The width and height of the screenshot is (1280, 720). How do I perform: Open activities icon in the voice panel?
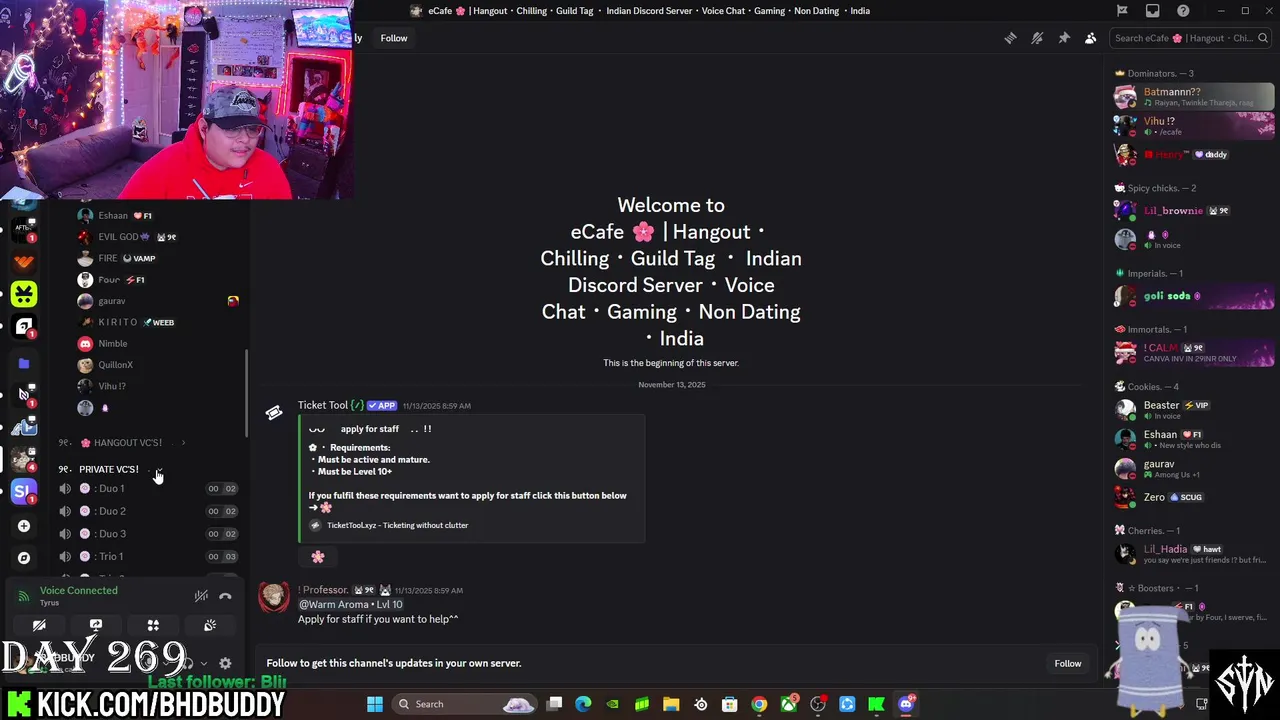point(153,625)
